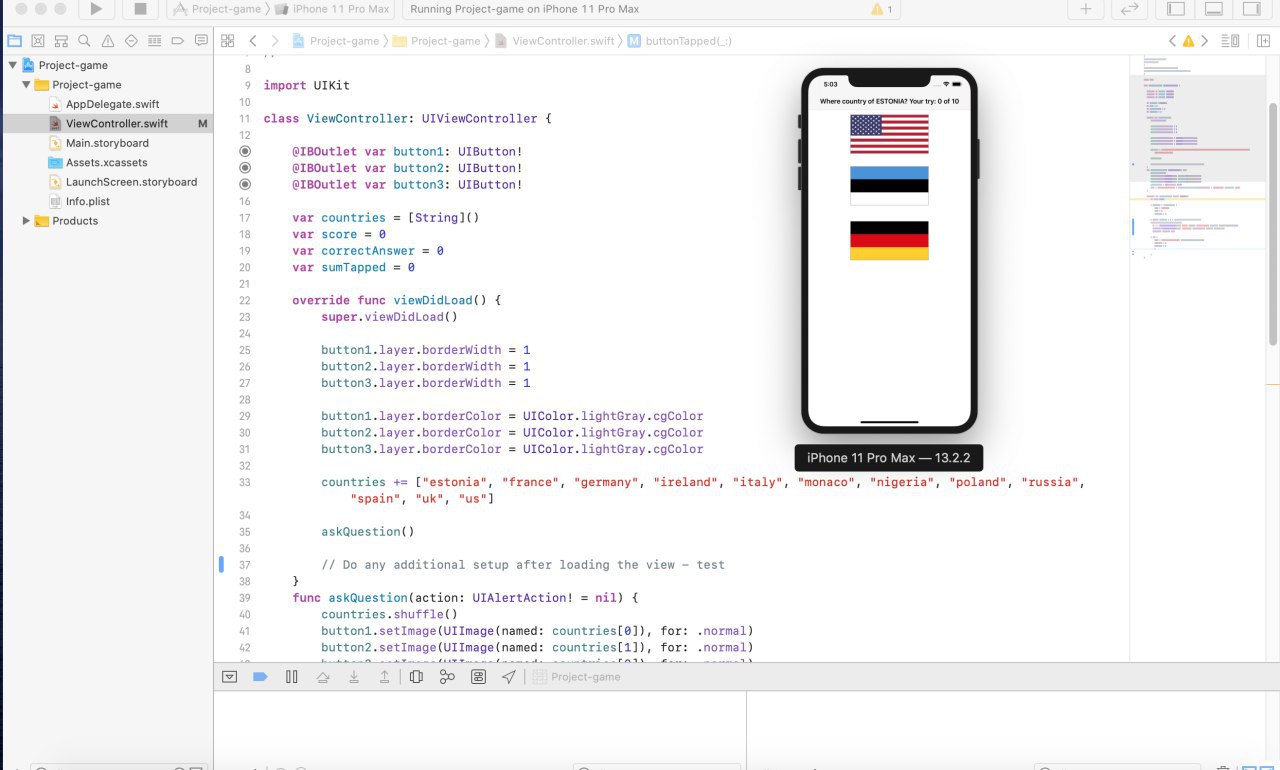Click the environment overrides icon
The height and width of the screenshot is (770, 1280).
(478, 677)
